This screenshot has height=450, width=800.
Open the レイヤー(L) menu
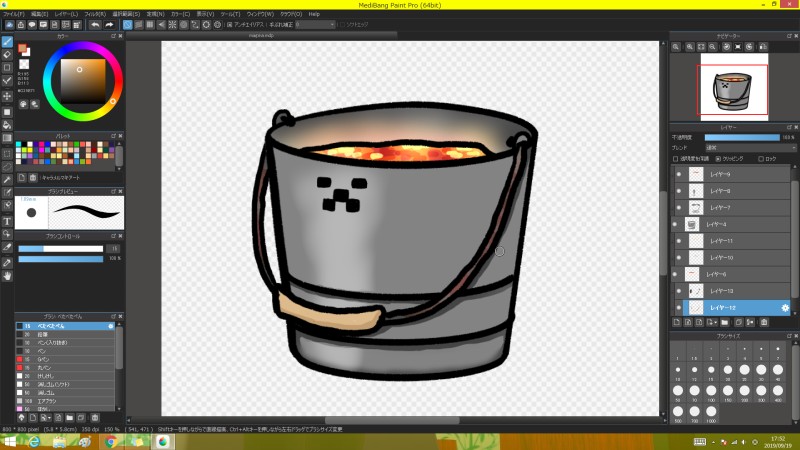coord(66,14)
